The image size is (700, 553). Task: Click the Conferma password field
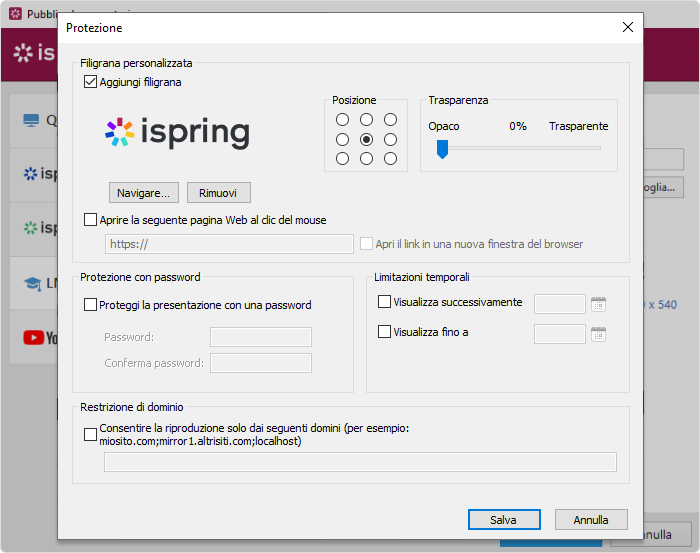pyautogui.click(x=261, y=363)
